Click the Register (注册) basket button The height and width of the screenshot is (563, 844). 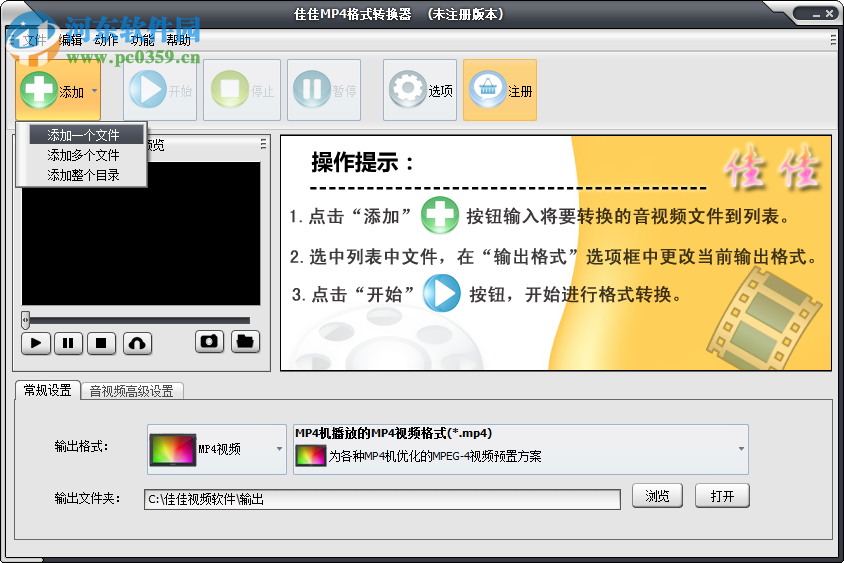click(x=500, y=90)
